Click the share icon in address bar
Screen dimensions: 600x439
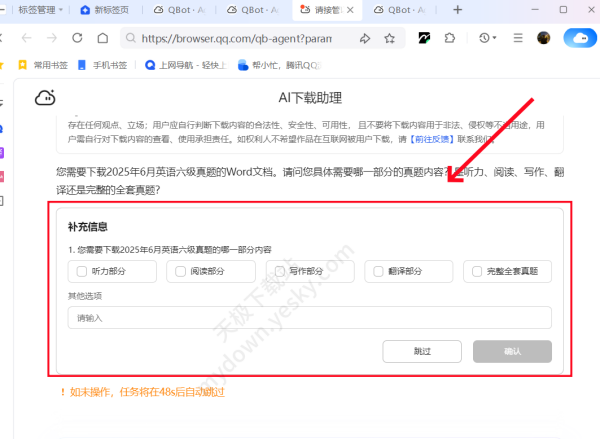(x=364, y=38)
